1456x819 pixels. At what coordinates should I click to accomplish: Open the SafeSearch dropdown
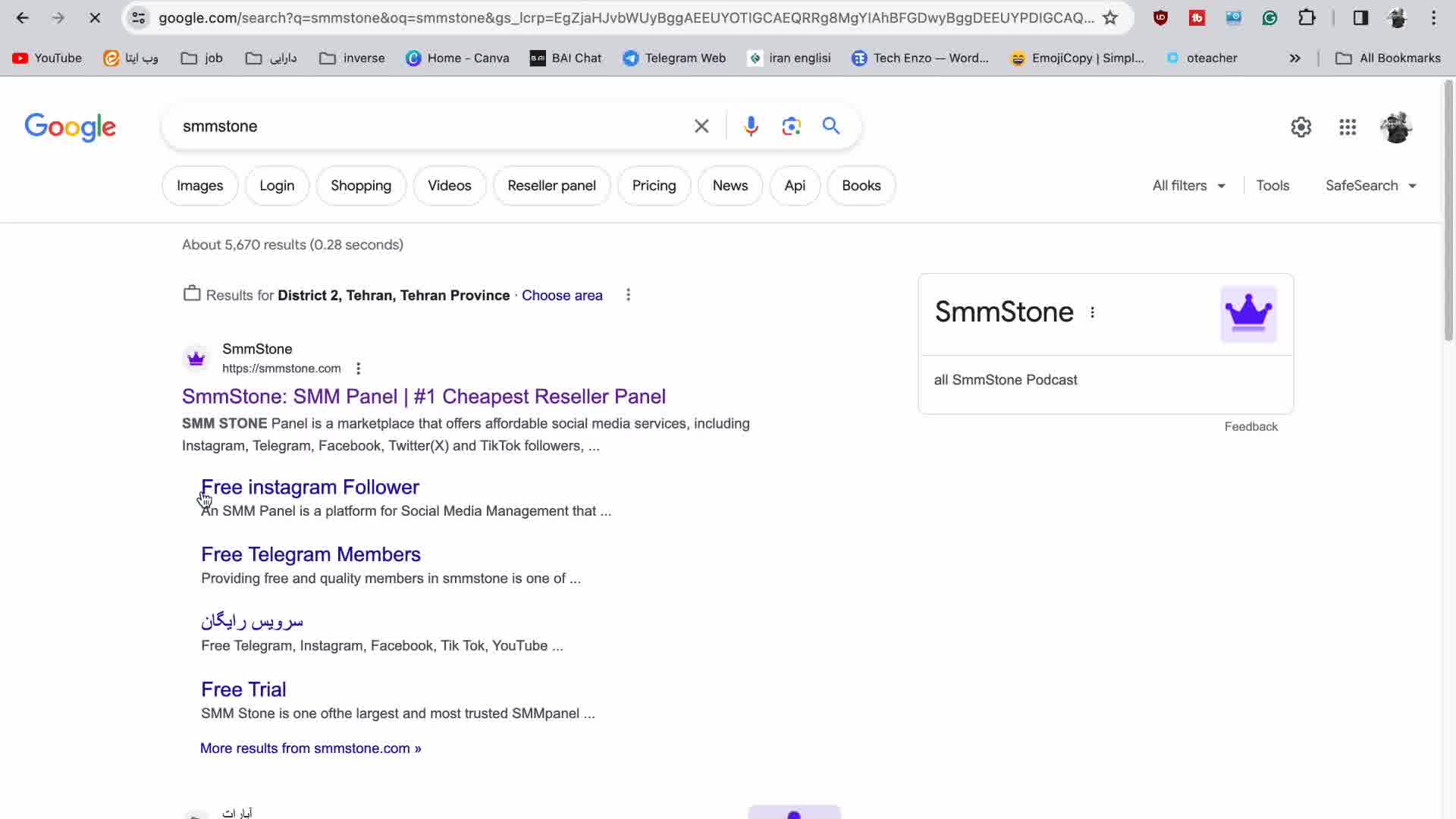click(x=1370, y=185)
